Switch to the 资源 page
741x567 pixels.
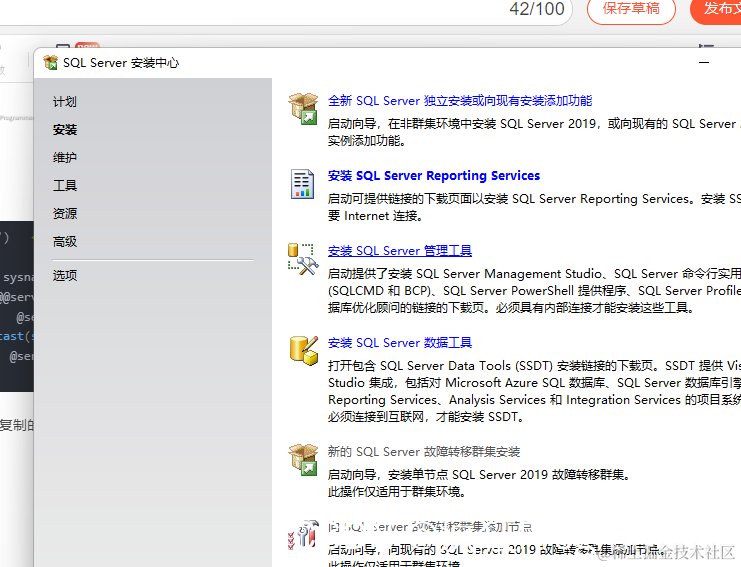pyautogui.click(x=65, y=214)
